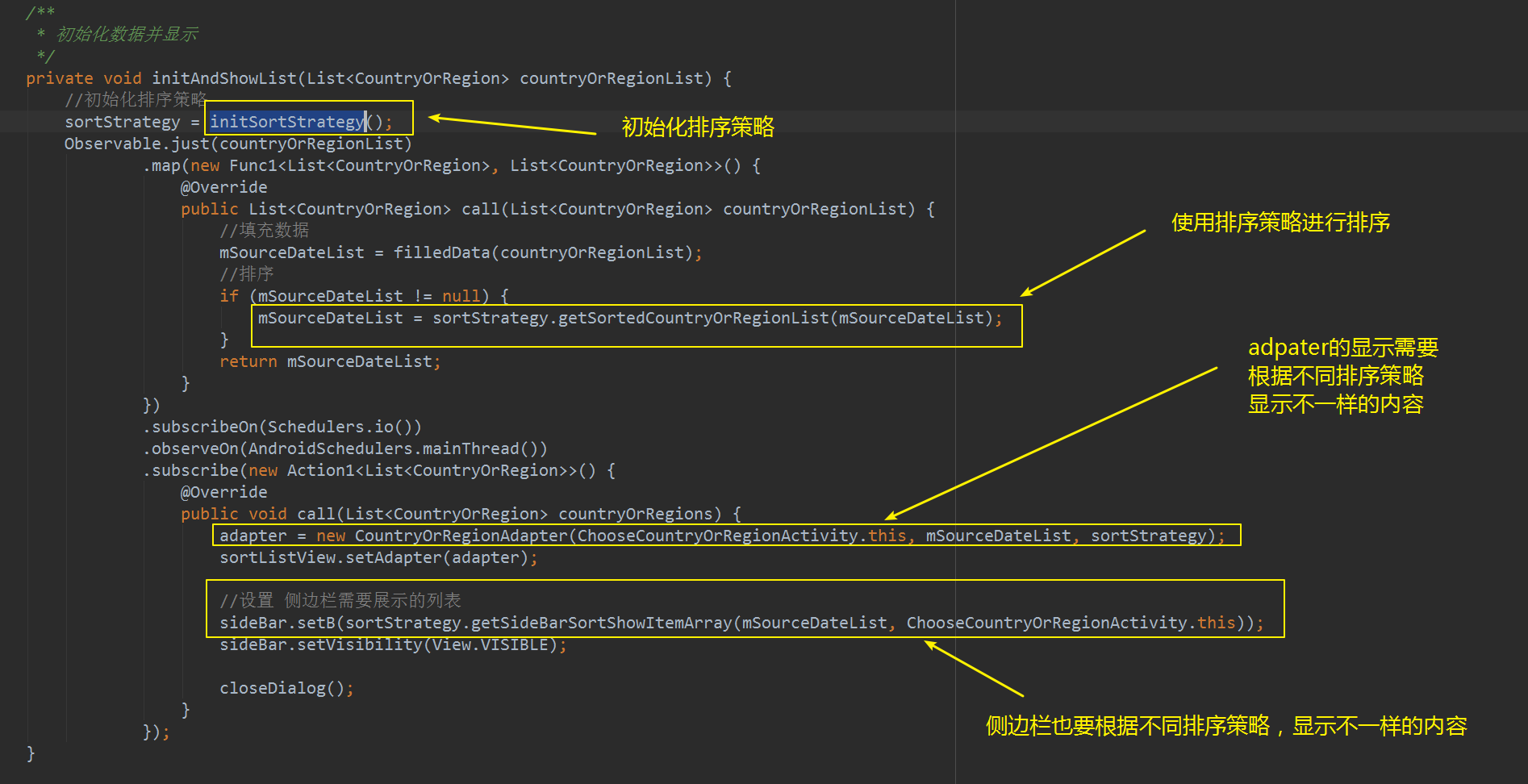Click the Javadoc comment 初始化数据并显示
Image resolution: width=1528 pixels, height=784 pixels.
(127, 35)
